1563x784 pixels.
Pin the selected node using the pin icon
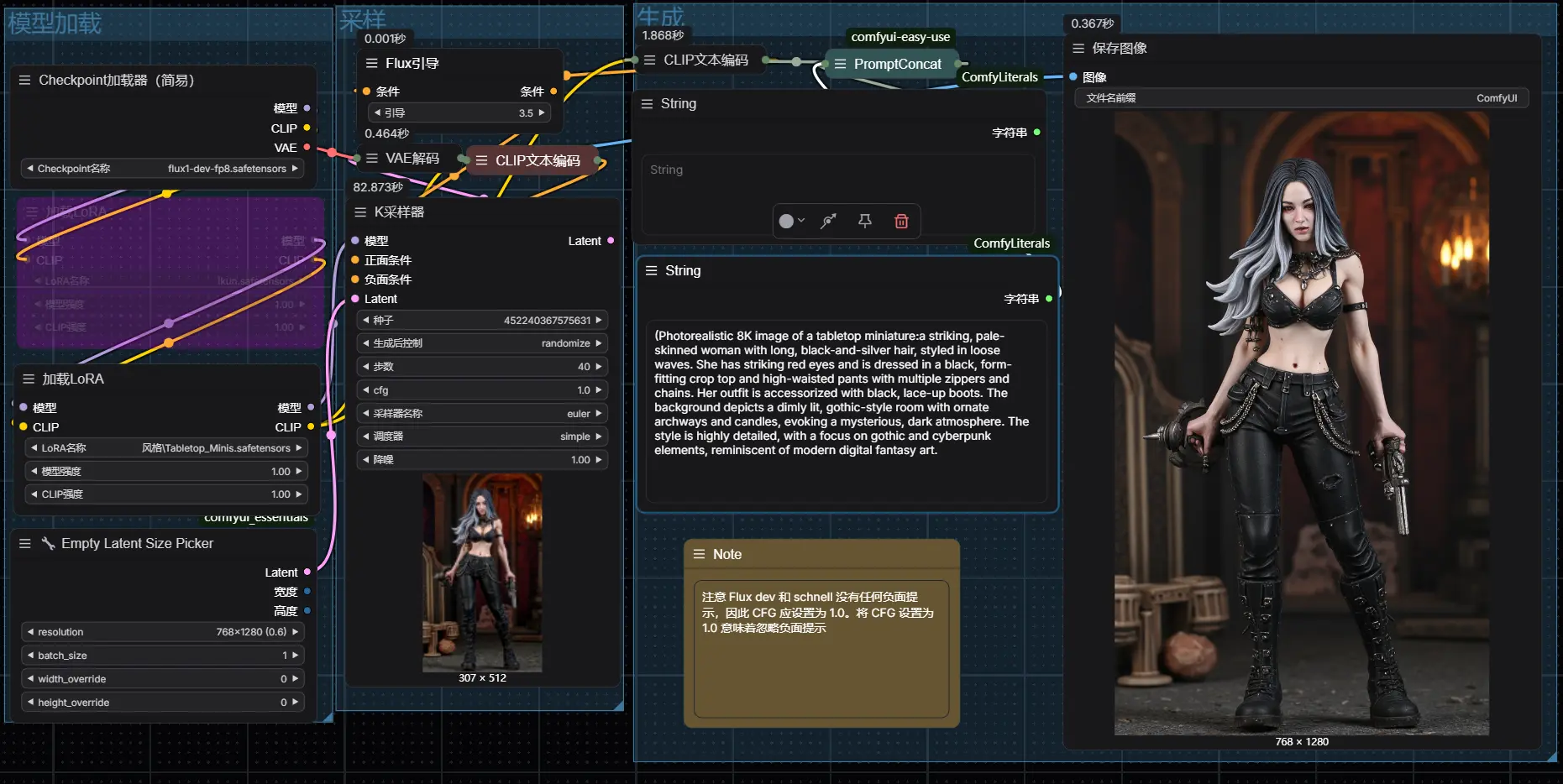[864, 221]
